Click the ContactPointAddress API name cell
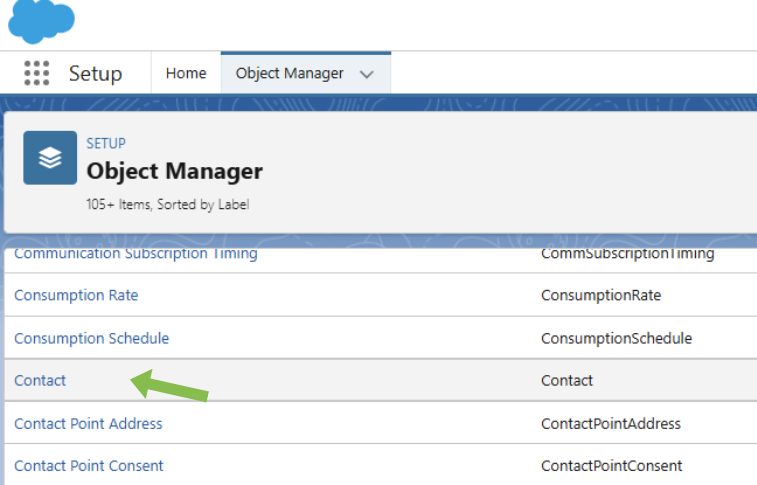 pos(611,424)
